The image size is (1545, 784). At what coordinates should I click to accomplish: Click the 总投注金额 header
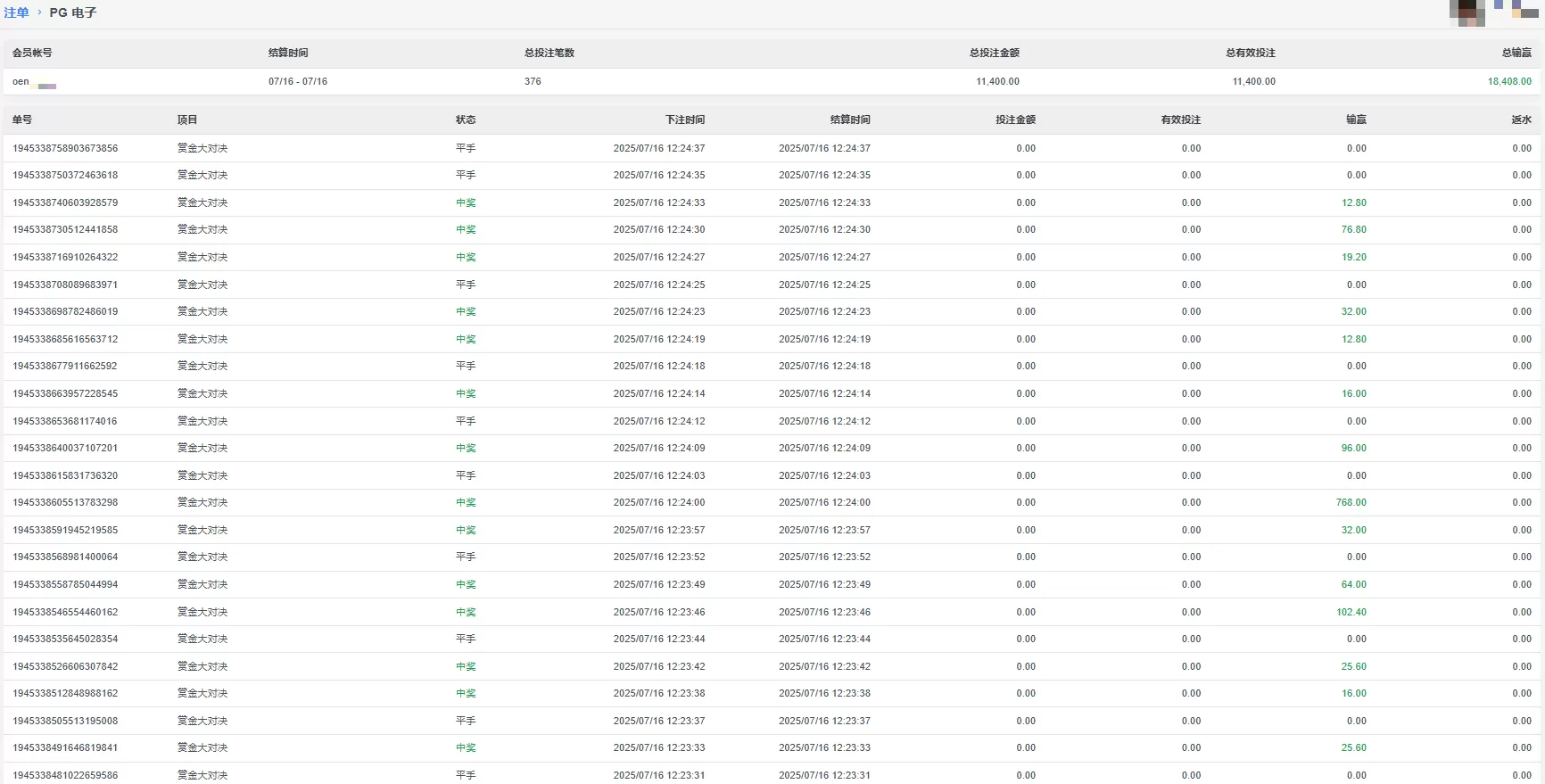pos(995,53)
